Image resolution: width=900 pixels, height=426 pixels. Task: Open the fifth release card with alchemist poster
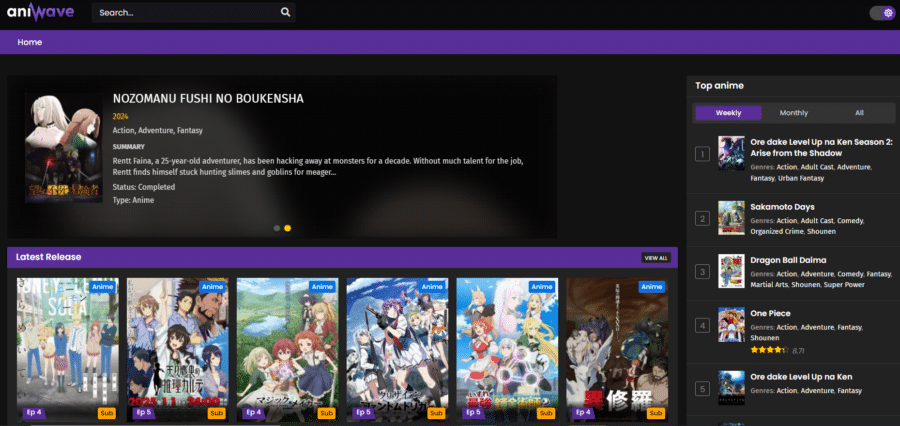click(507, 350)
